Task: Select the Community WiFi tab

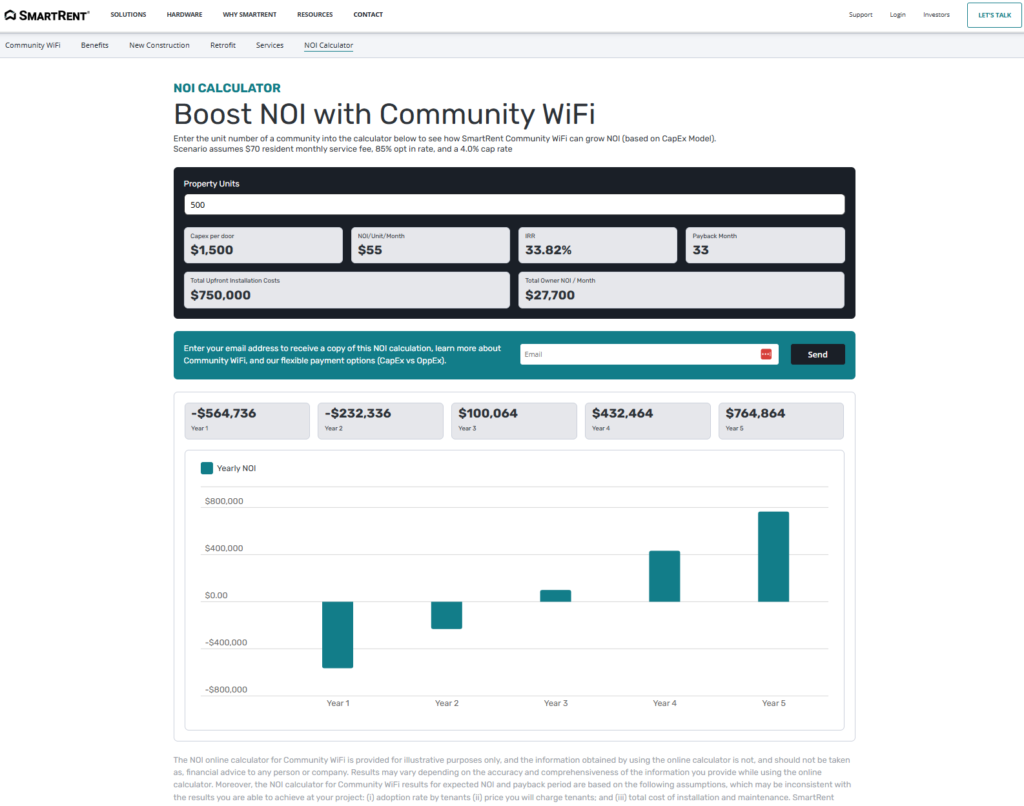Action: 33,45
